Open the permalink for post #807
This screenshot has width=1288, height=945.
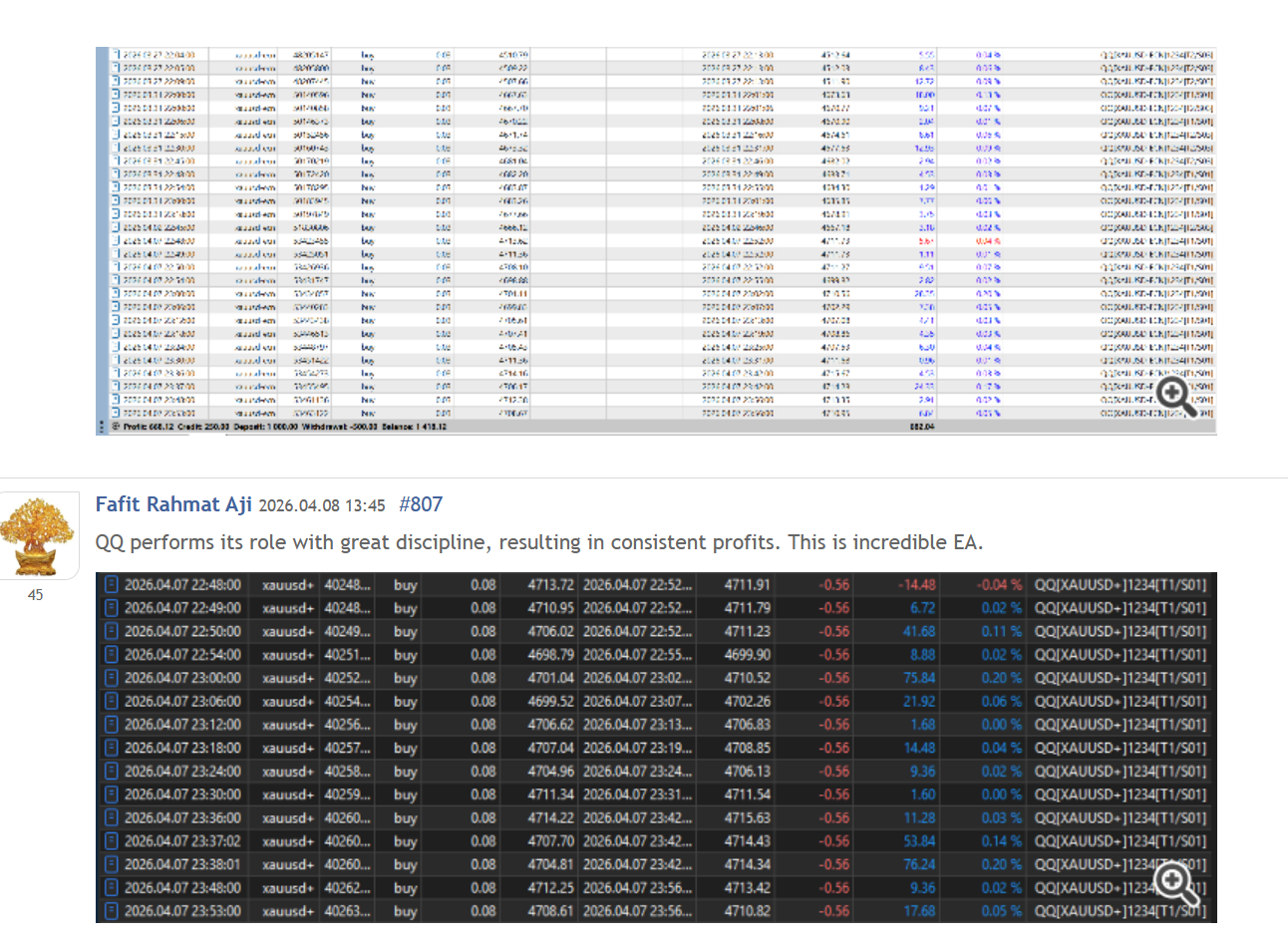pyautogui.click(x=420, y=504)
